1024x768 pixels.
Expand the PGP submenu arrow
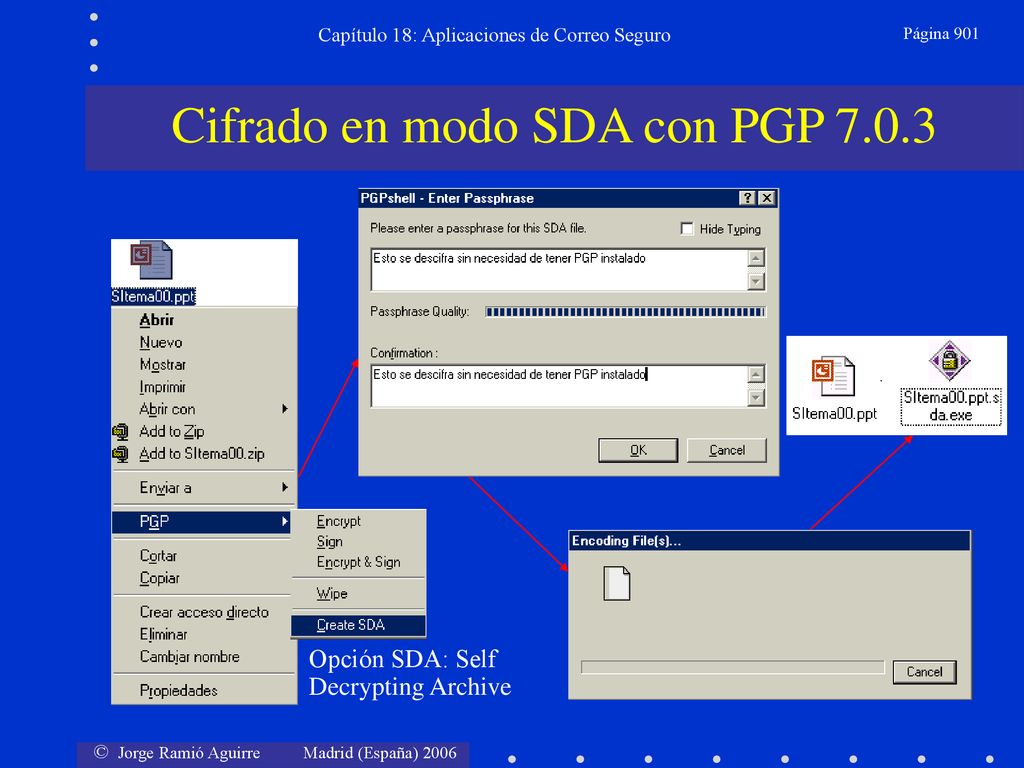(x=285, y=521)
